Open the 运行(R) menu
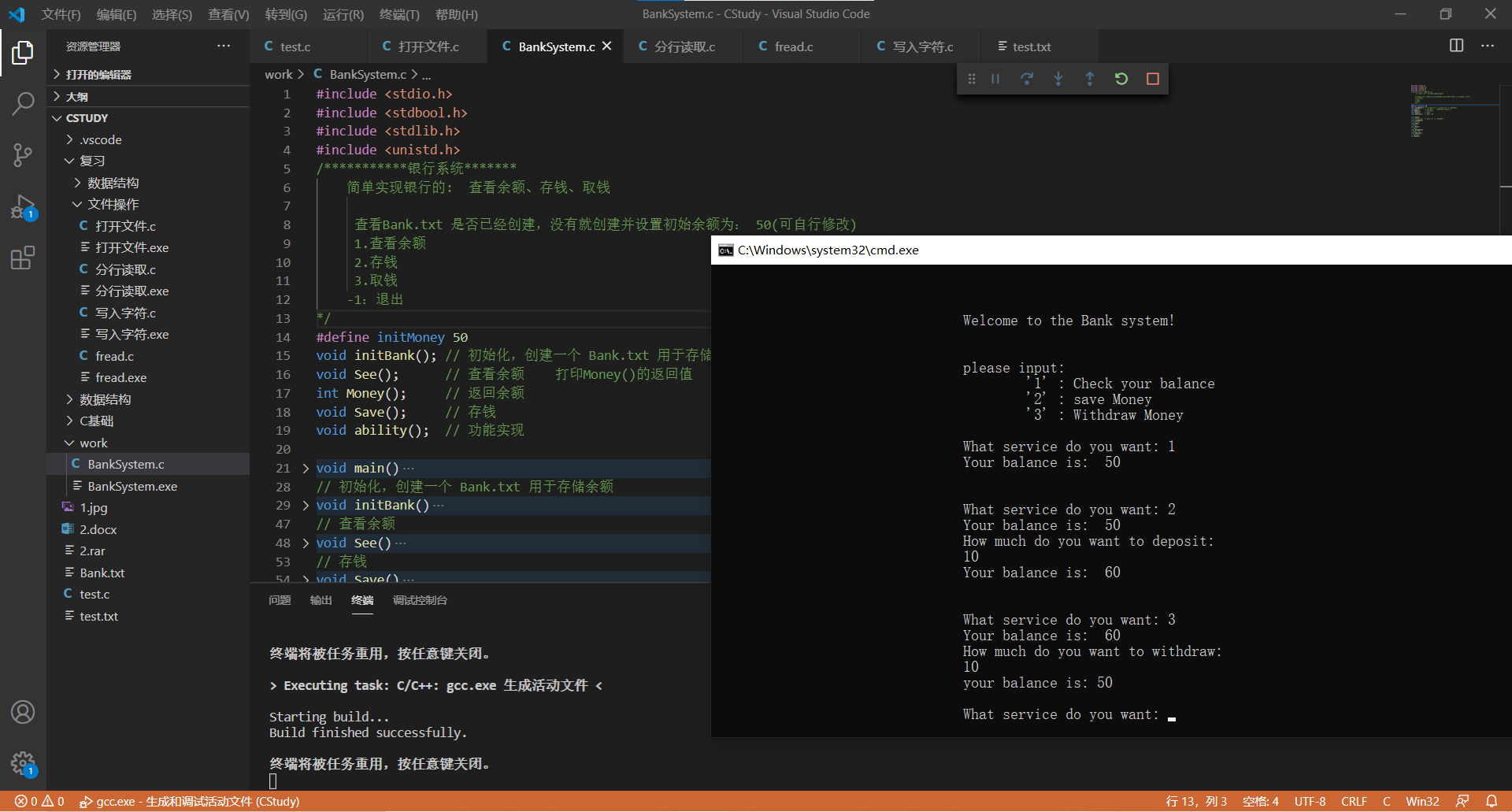 tap(342, 13)
